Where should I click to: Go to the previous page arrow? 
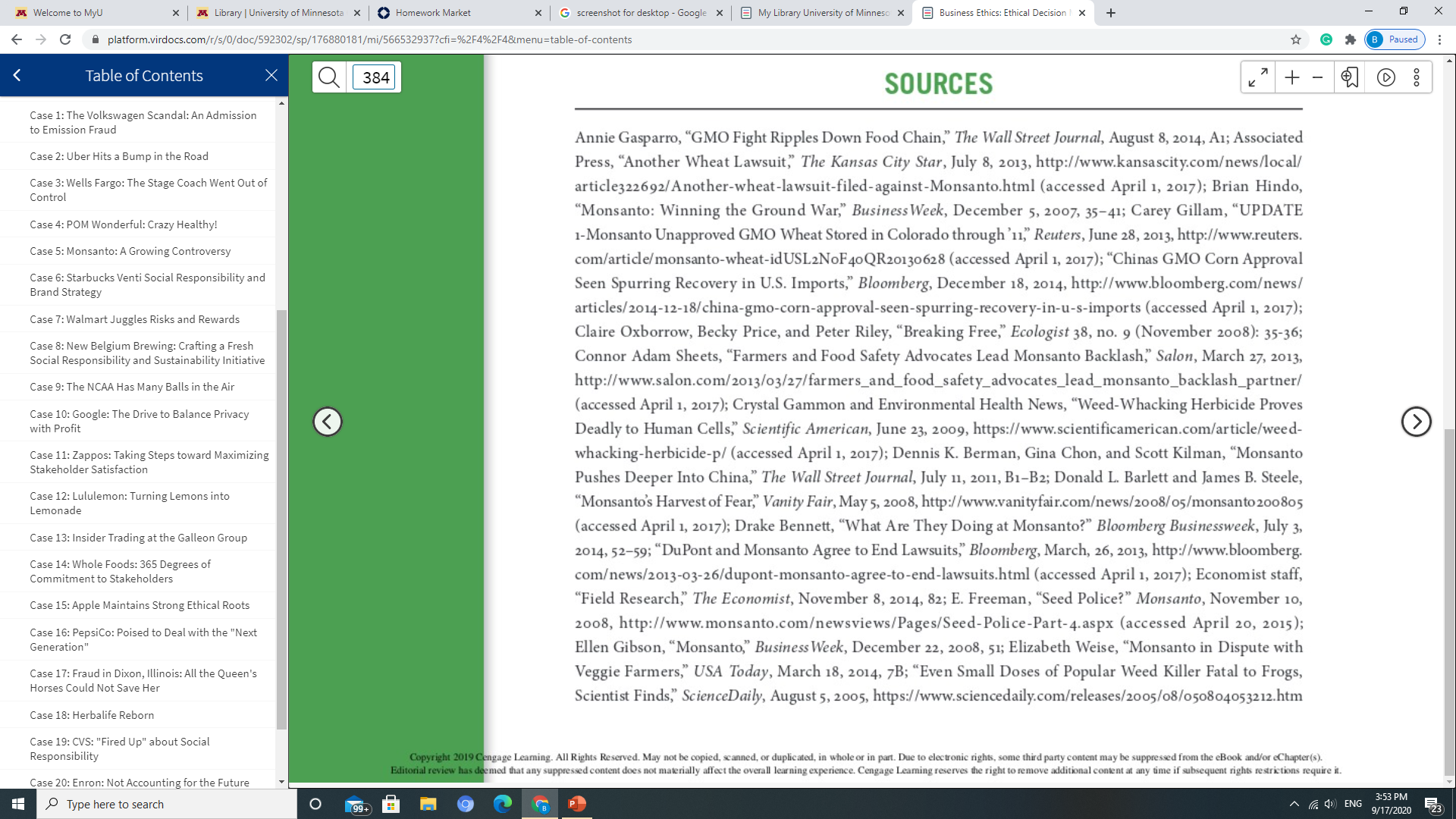tap(328, 422)
